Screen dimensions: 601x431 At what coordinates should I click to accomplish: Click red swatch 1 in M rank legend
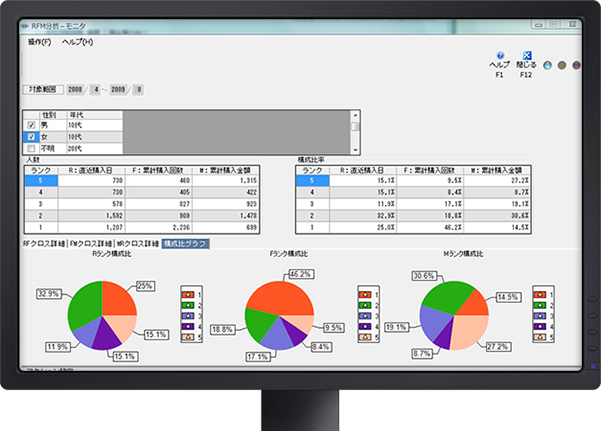(x=539, y=294)
